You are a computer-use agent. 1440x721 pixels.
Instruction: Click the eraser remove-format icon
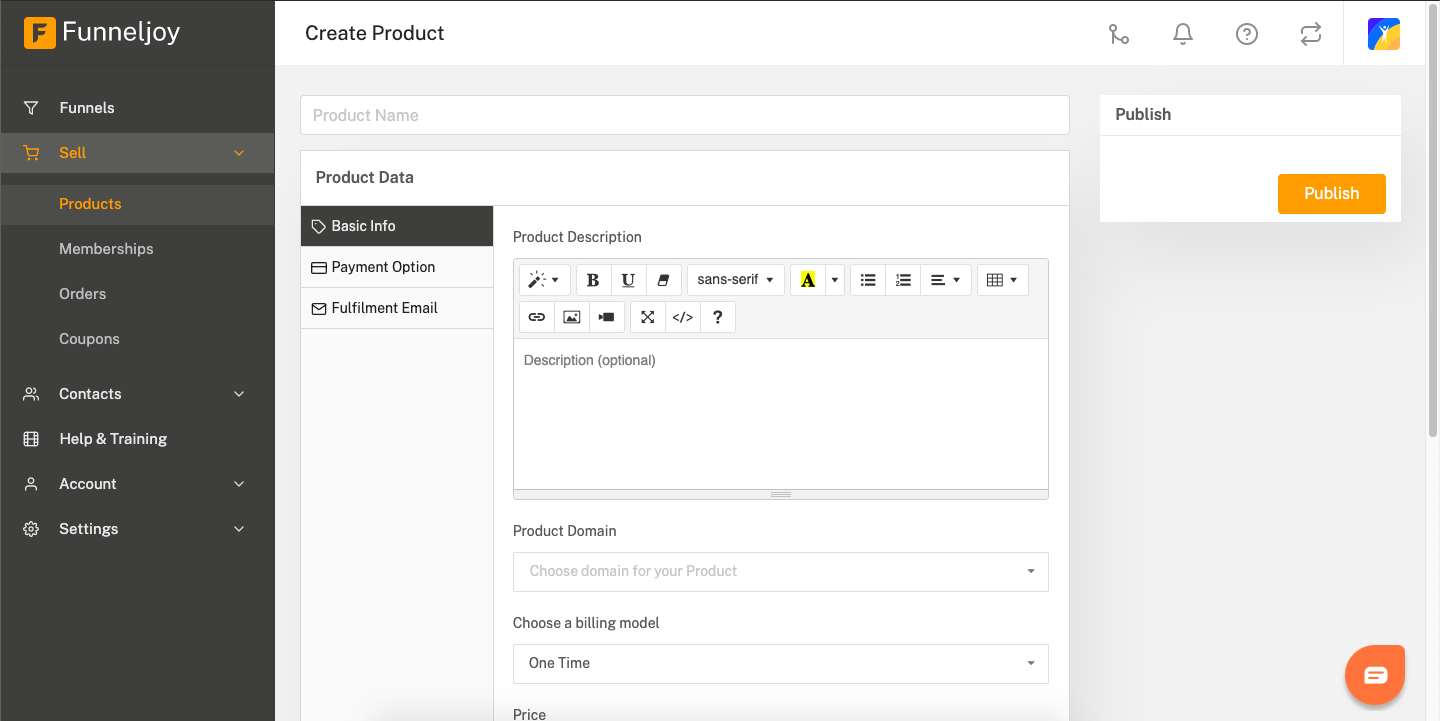[663, 280]
